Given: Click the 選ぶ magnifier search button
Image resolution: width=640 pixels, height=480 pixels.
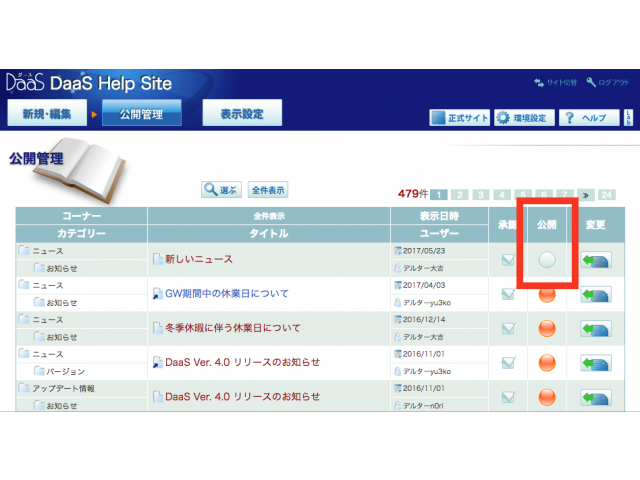Looking at the screenshot, I should (x=221, y=189).
